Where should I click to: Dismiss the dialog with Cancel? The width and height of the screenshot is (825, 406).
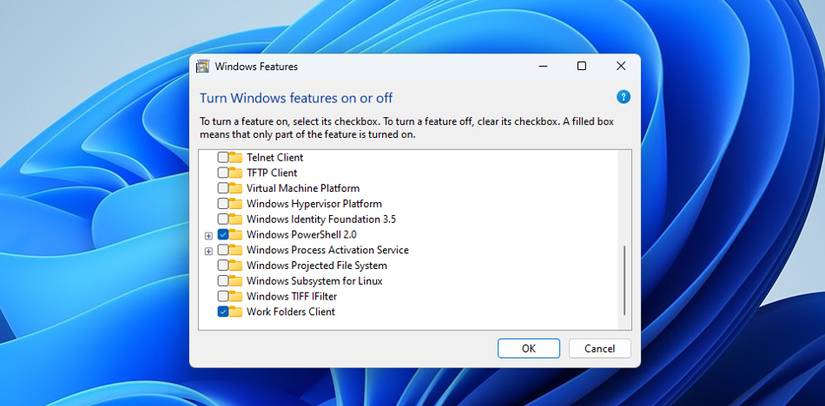(x=599, y=348)
